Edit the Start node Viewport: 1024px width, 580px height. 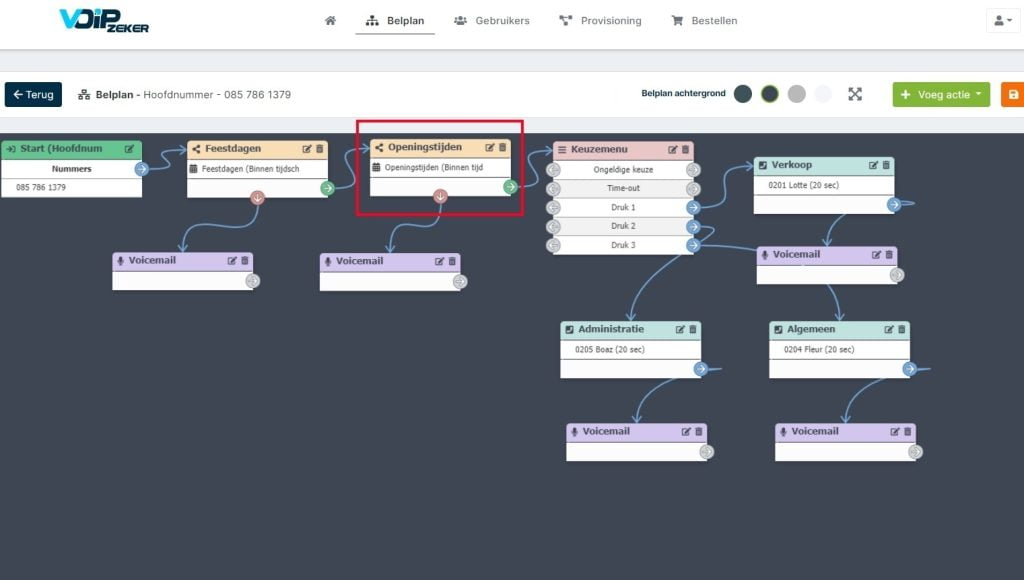point(129,149)
